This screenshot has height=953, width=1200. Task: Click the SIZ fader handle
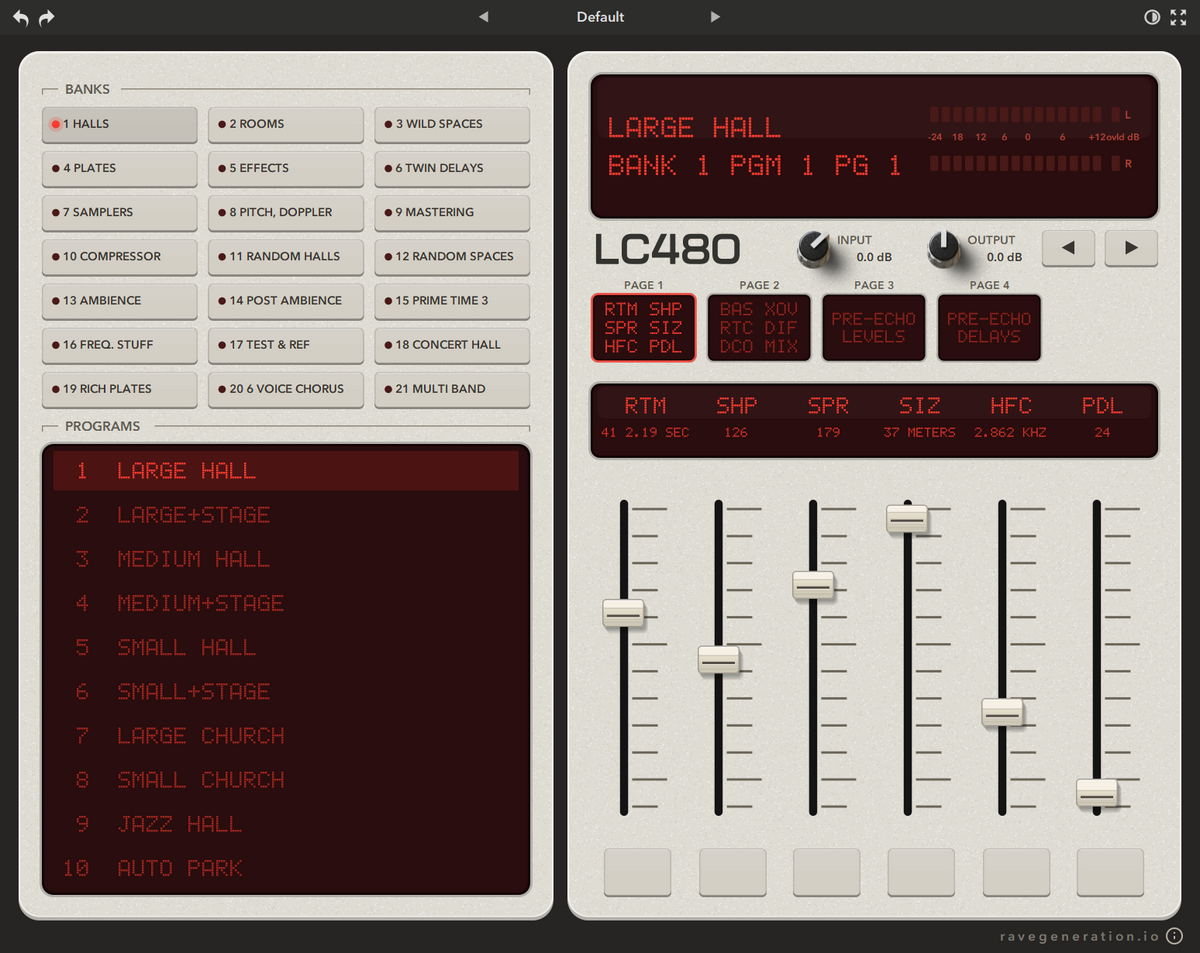click(x=907, y=519)
